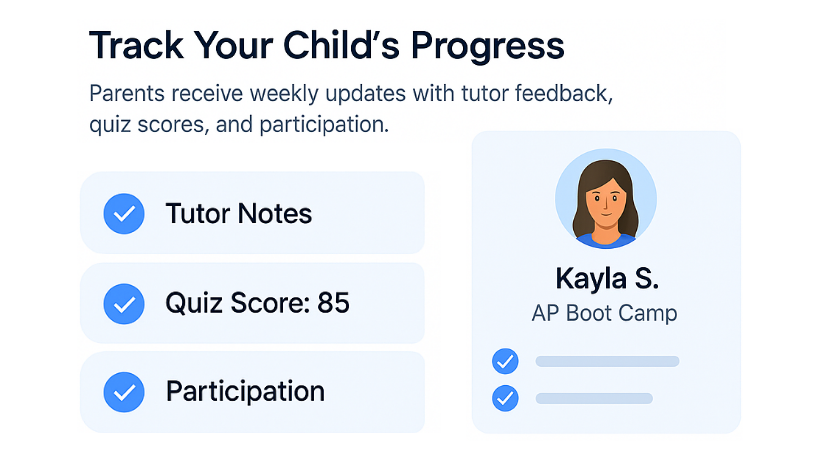
Task: Click the "85" score value
Action: tap(333, 303)
